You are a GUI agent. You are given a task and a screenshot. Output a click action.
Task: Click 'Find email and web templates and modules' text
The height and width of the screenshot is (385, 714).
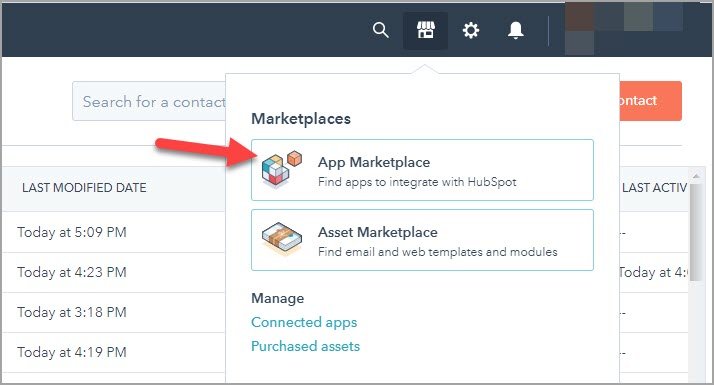tap(438, 252)
